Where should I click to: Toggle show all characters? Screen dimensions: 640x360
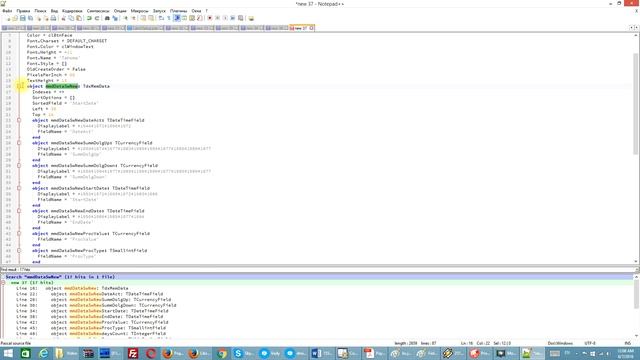coord(168,18)
